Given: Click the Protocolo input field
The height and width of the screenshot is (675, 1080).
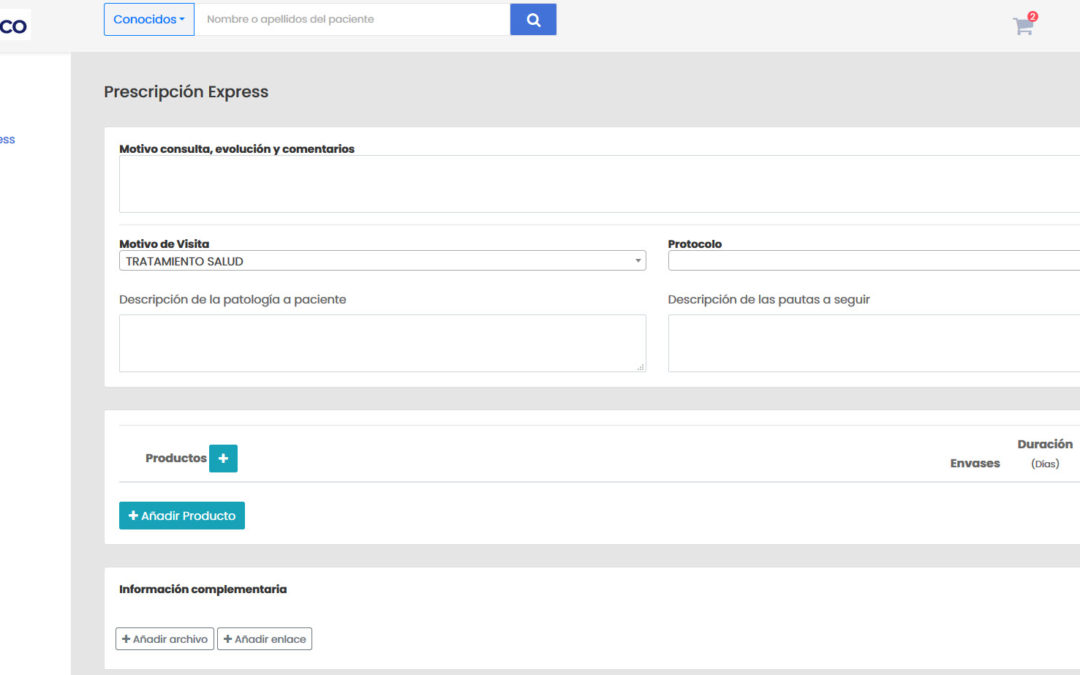Looking at the screenshot, I should point(873,261).
